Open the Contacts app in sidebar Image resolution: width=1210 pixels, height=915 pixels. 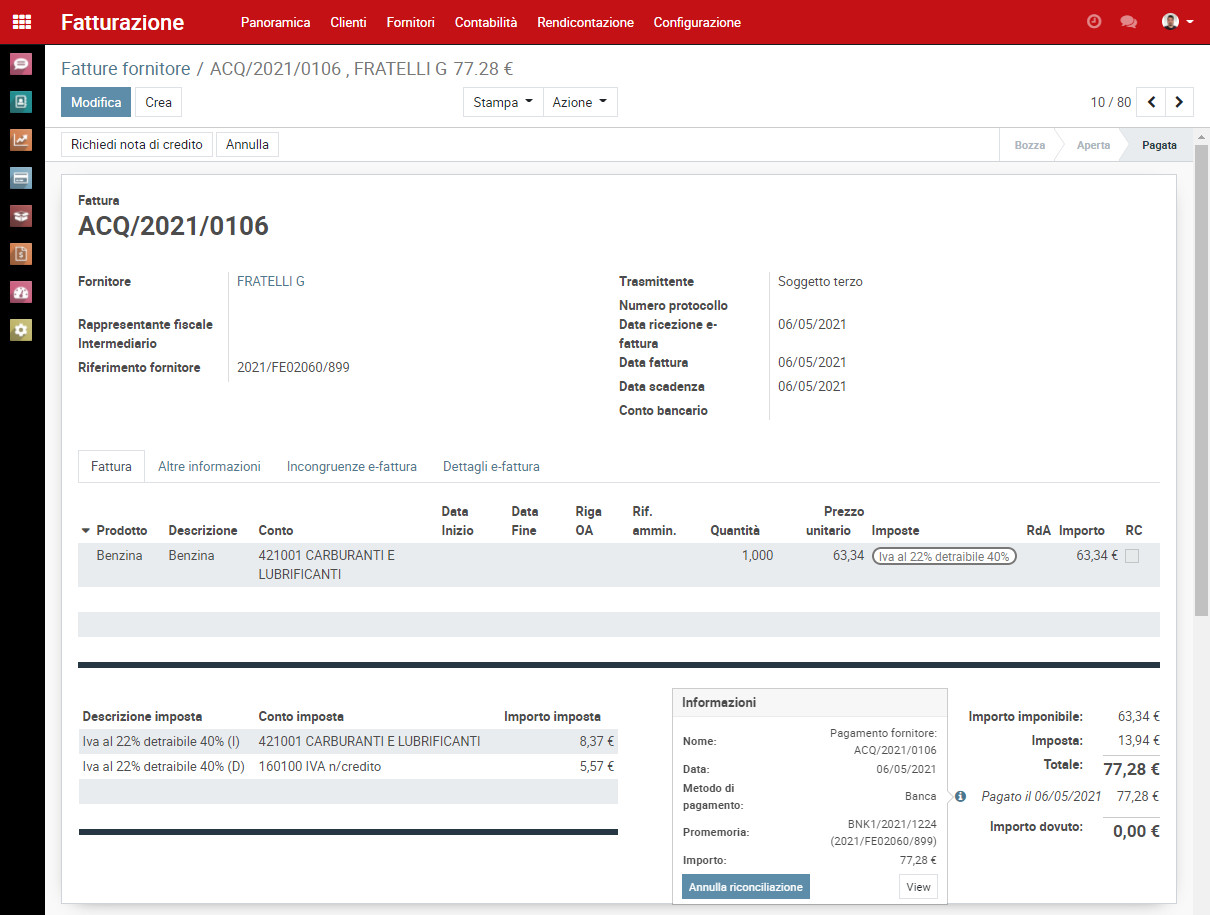[21, 102]
